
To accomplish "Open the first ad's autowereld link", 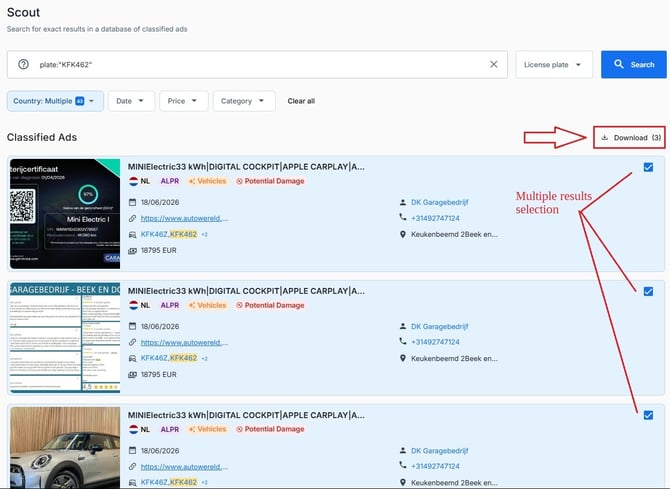I will pos(184,218).
